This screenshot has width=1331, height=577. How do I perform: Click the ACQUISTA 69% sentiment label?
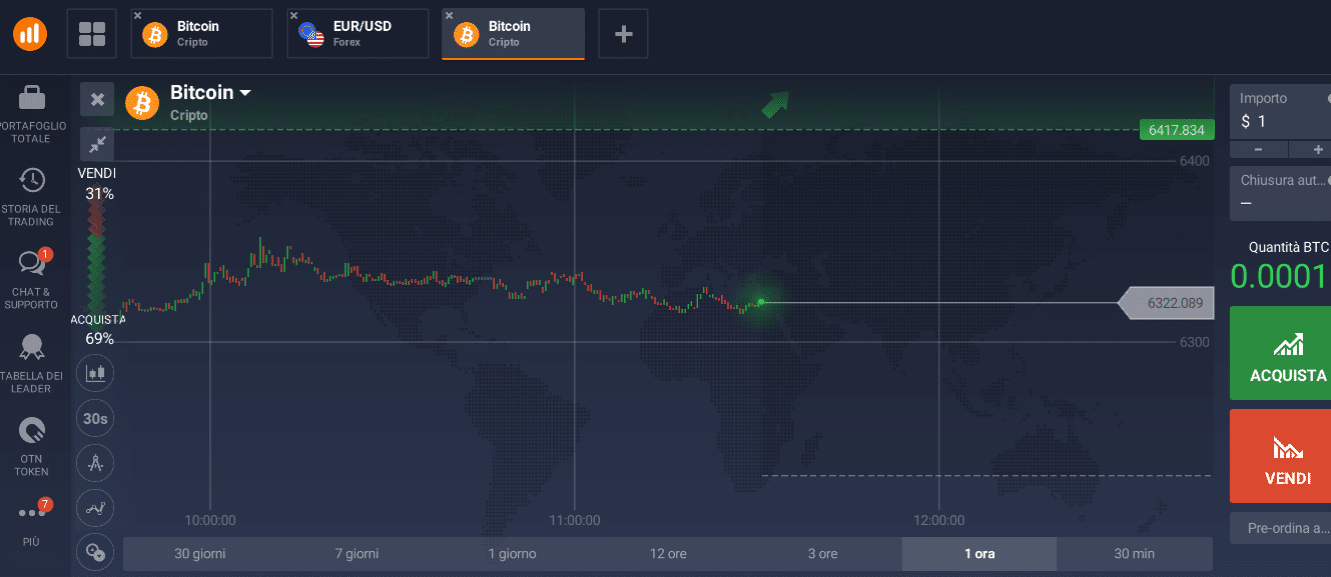point(98,329)
